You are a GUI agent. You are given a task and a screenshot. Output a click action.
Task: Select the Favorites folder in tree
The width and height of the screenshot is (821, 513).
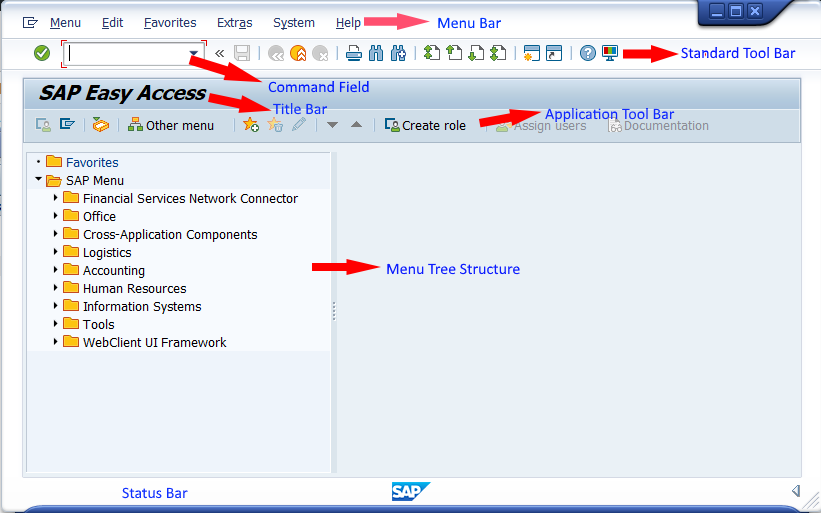(92, 162)
